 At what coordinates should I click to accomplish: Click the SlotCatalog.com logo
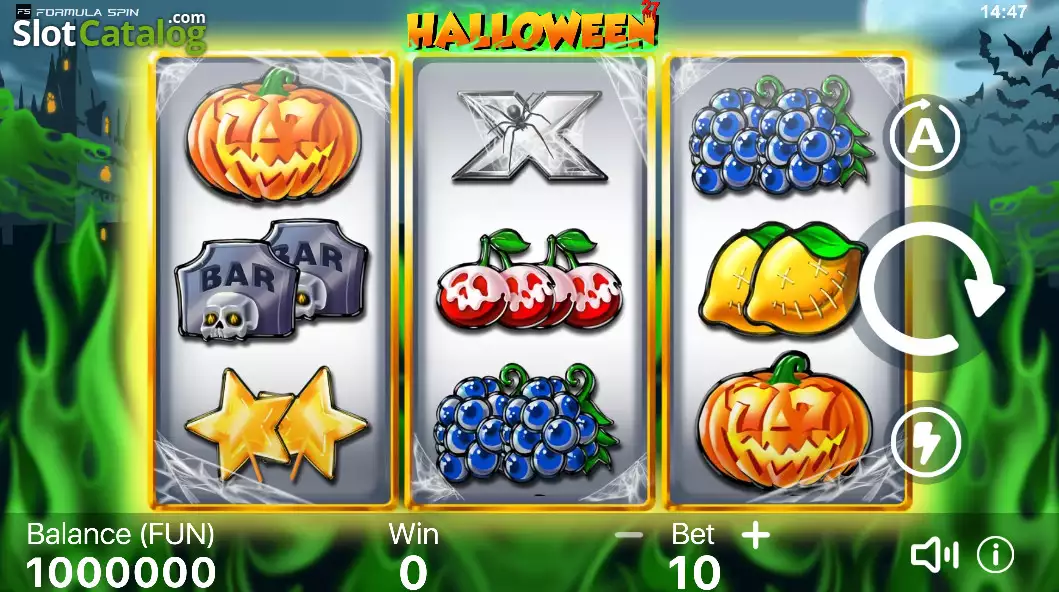(x=109, y=30)
